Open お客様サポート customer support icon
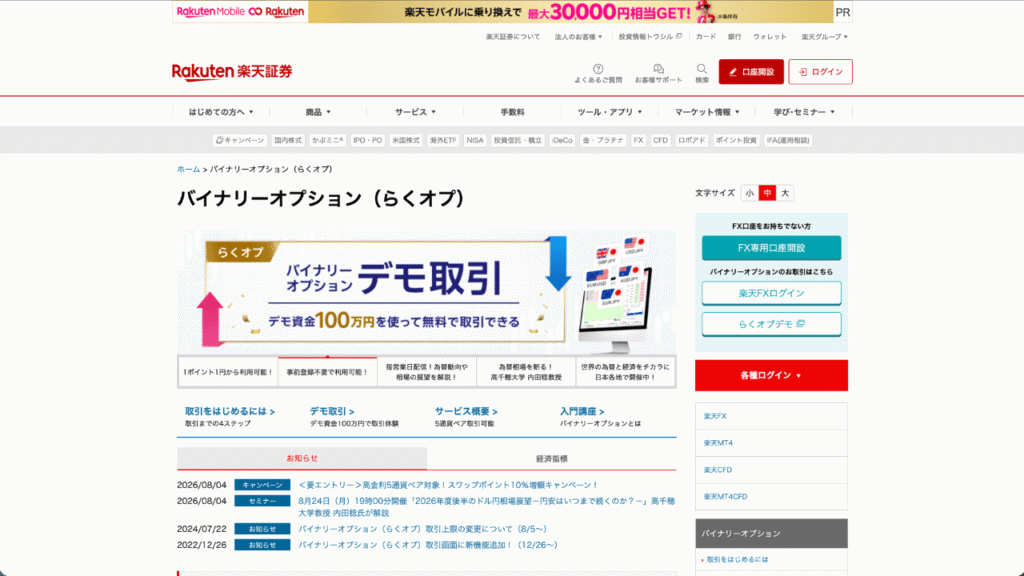Screen dimensions: 1024x576 point(658,73)
